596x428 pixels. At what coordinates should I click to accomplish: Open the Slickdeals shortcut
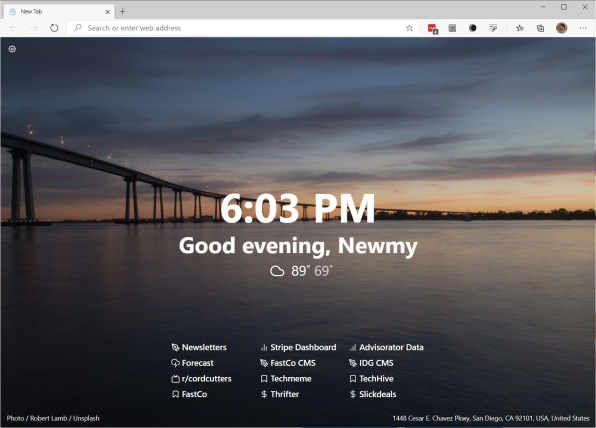click(x=373, y=394)
